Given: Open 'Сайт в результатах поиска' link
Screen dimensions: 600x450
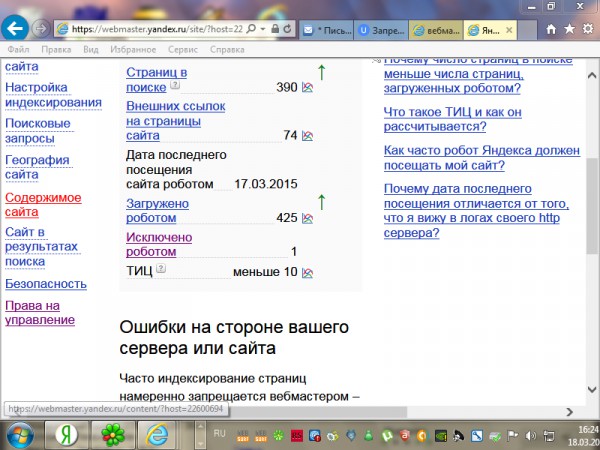Looking at the screenshot, I should click(x=41, y=246).
